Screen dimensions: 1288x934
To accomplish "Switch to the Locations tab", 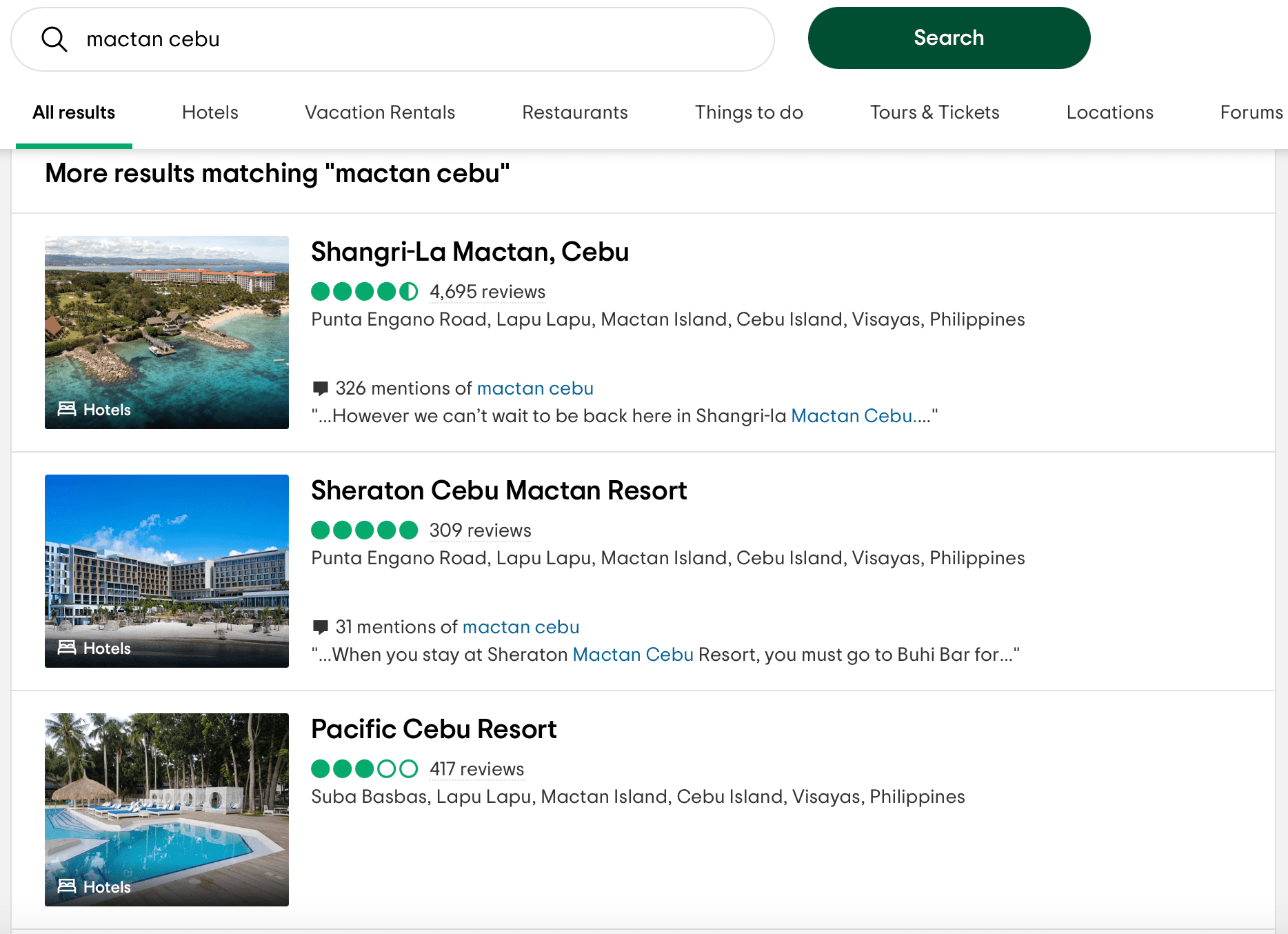I will pos(1109,112).
